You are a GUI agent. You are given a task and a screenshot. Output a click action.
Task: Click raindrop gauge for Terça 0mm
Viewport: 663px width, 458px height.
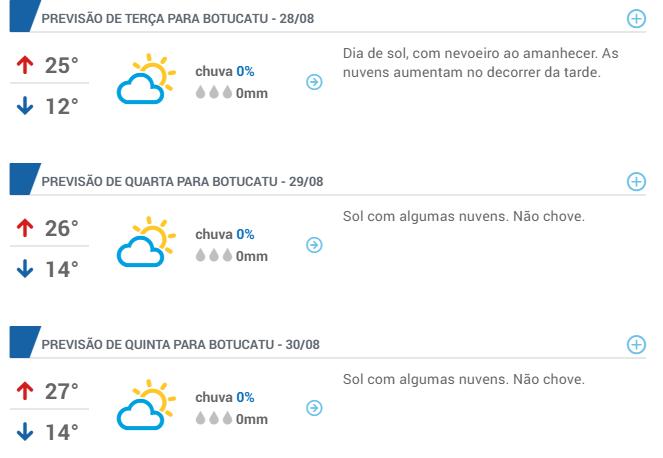(x=214, y=92)
